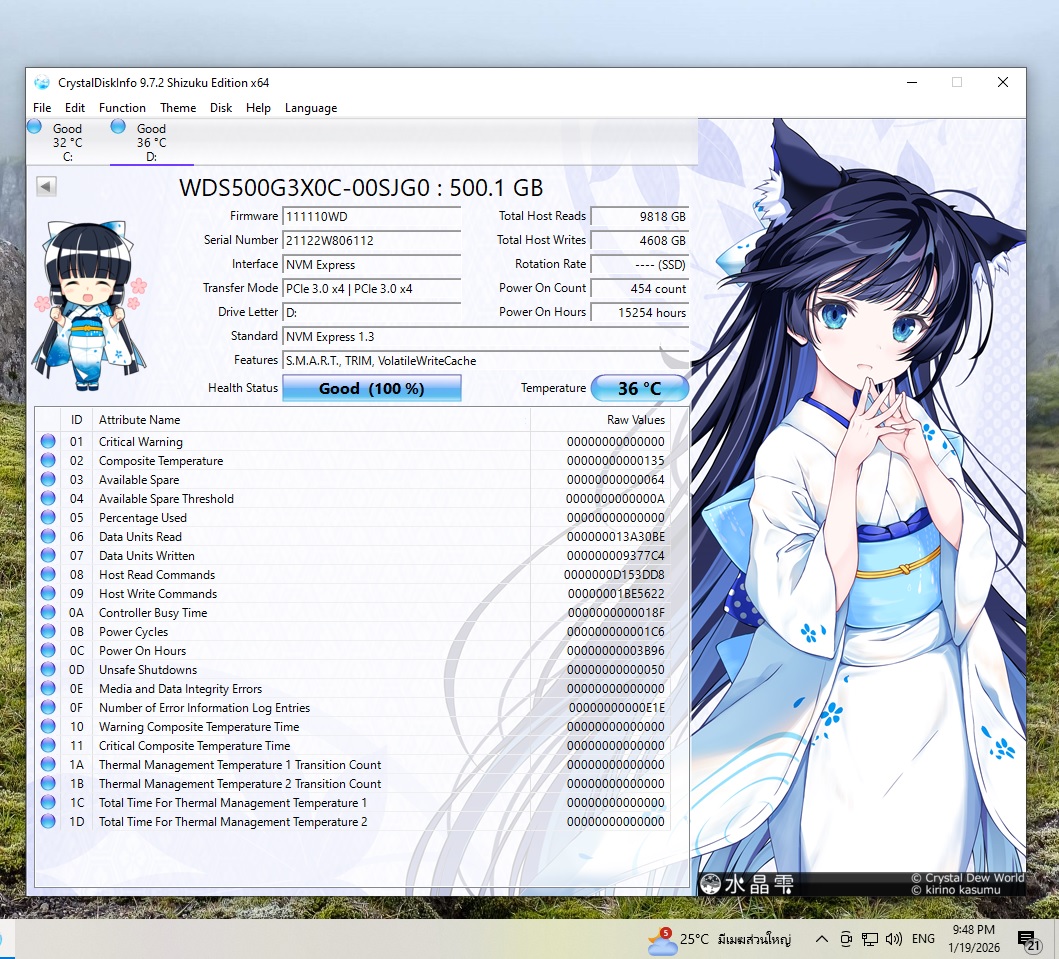This screenshot has height=959, width=1059.
Task: Open the volume speaker icon in tray
Action: (893, 939)
